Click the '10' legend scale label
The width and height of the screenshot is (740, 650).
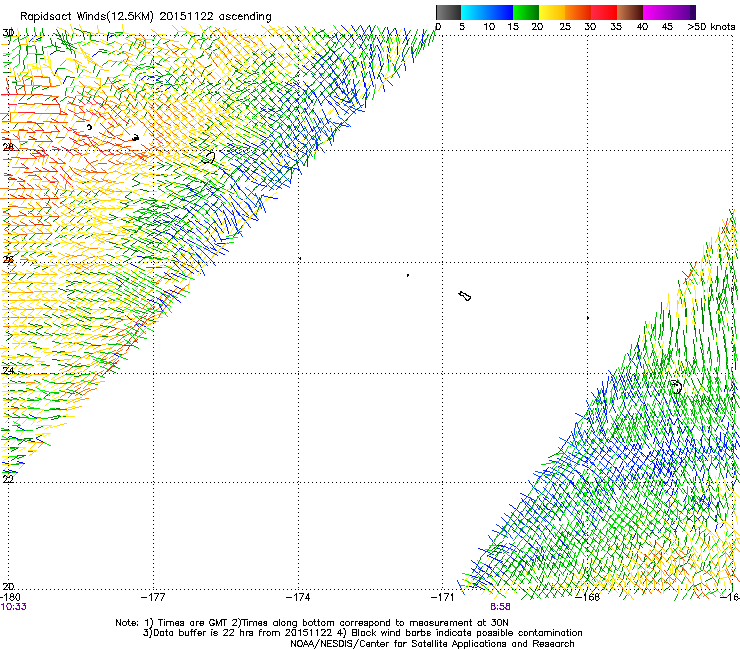click(489, 27)
